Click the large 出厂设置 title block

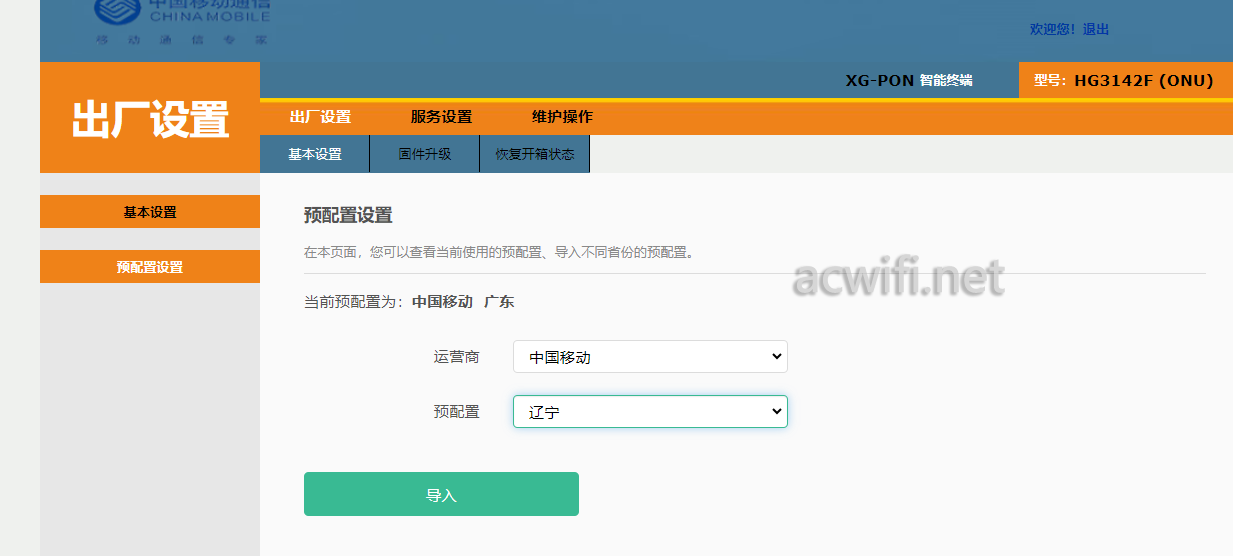(x=150, y=118)
